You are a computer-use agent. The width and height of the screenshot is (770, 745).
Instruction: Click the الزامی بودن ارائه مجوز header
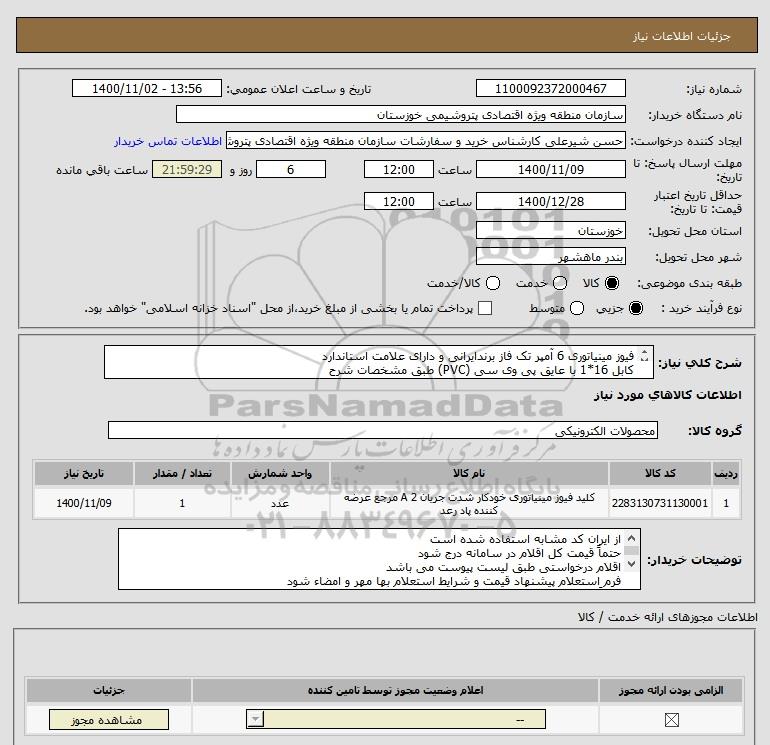pyautogui.click(x=671, y=690)
